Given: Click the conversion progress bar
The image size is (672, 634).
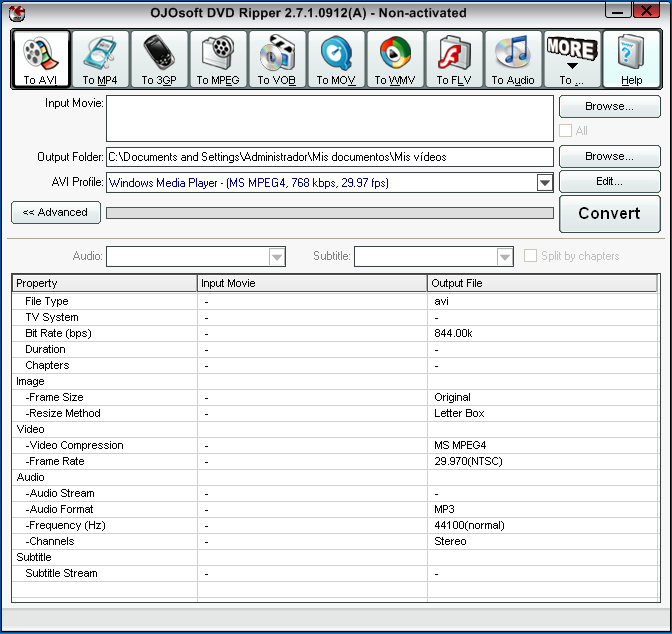Looking at the screenshot, I should (x=330, y=213).
